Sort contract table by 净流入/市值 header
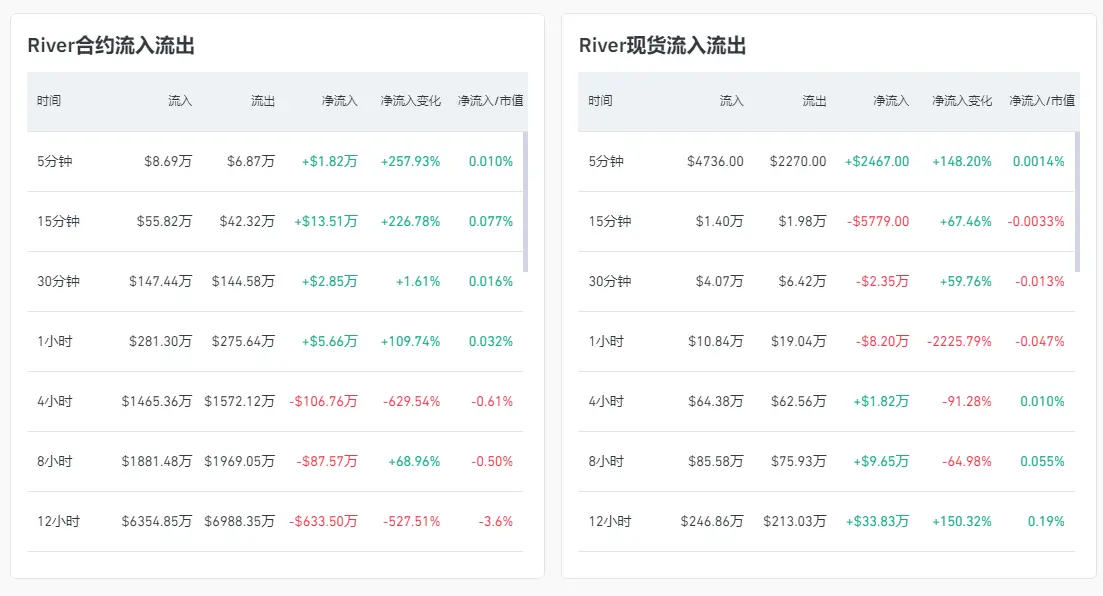This screenshot has width=1103, height=596. click(x=490, y=101)
